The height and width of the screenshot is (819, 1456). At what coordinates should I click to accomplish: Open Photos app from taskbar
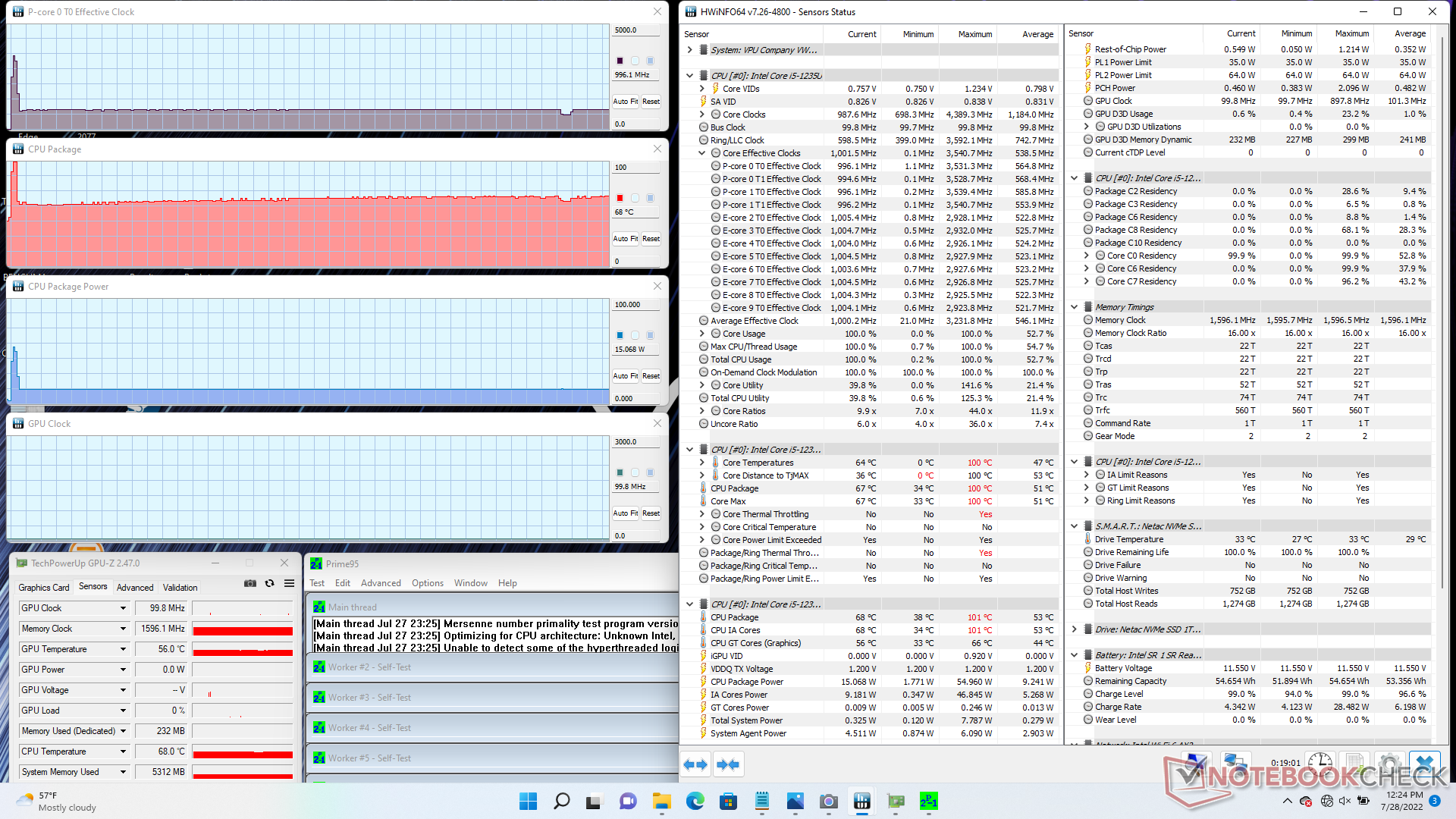[x=795, y=801]
